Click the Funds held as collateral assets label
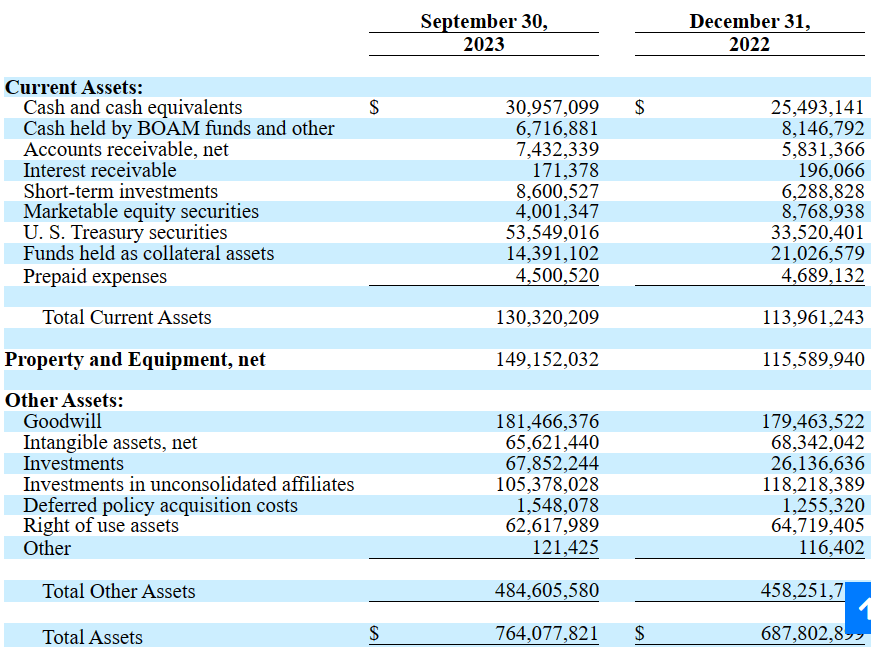 click(x=149, y=254)
